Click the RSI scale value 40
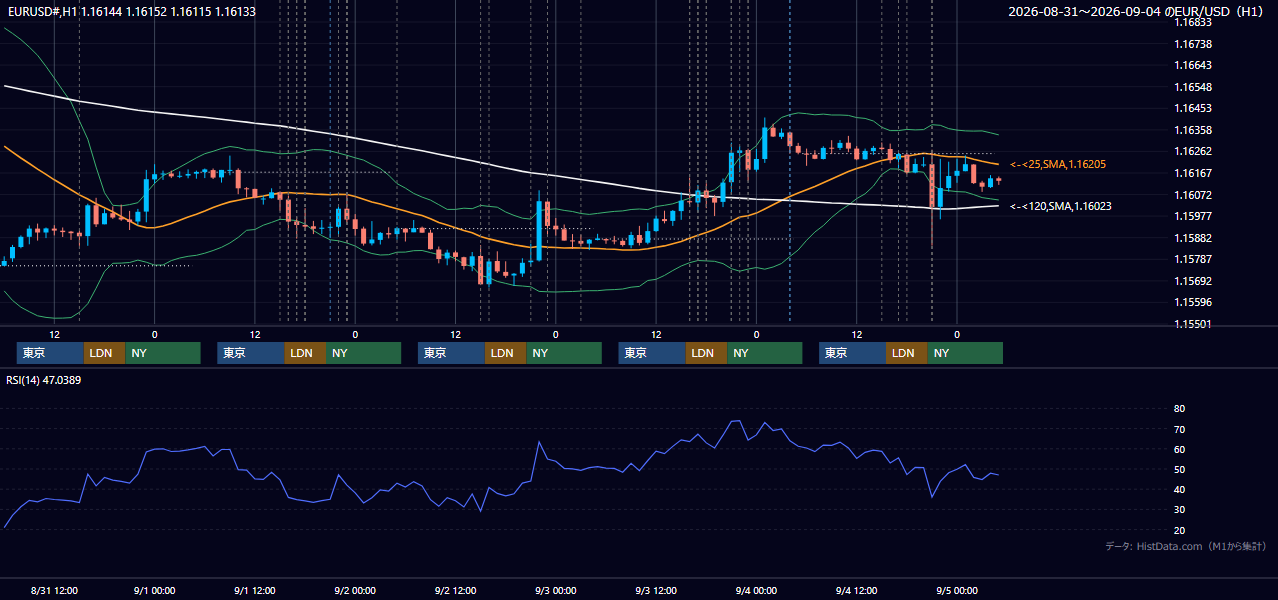The height and width of the screenshot is (600, 1278). pos(1179,490)
